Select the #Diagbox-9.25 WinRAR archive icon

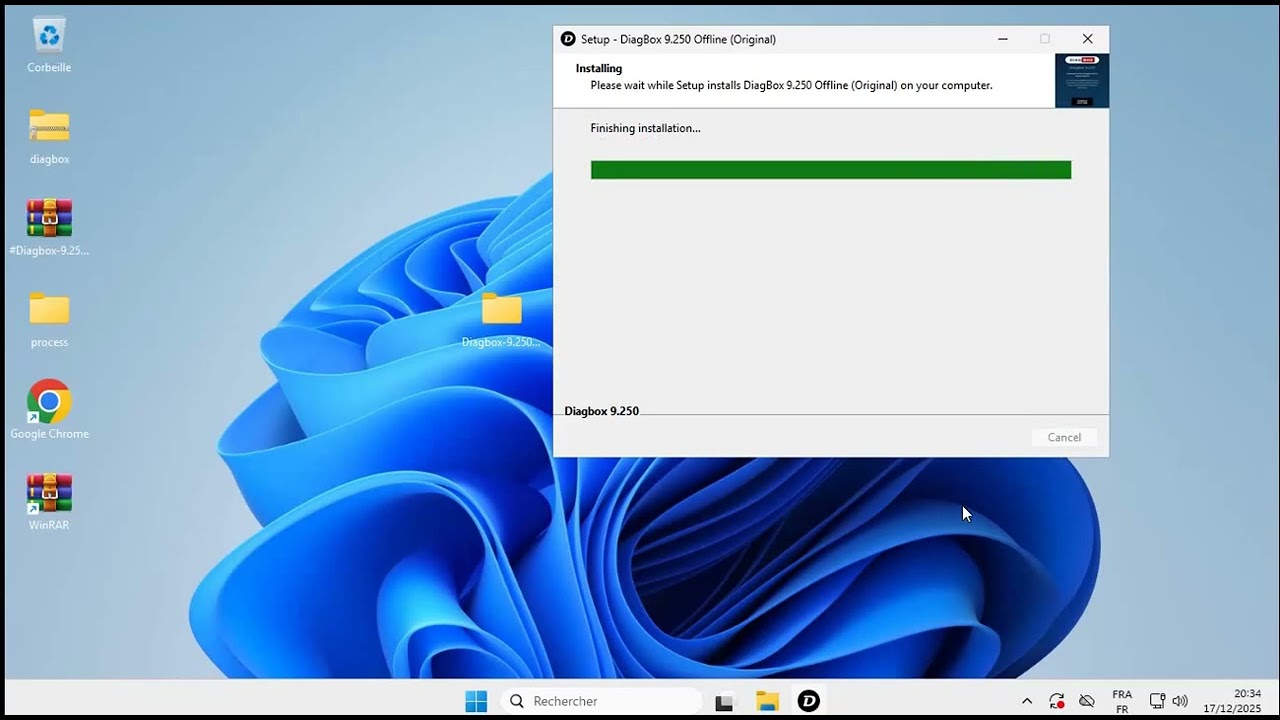[x=49, y=228]
